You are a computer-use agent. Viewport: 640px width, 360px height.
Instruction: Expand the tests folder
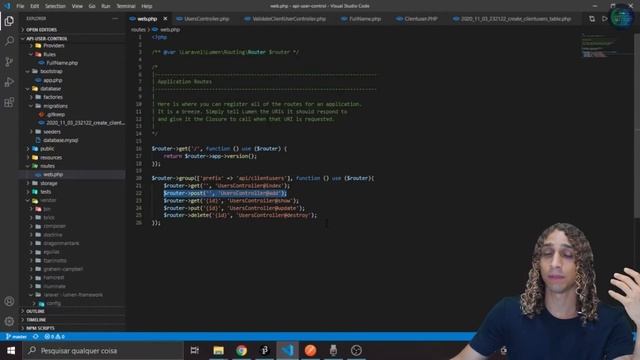click(x=46, y=192)
